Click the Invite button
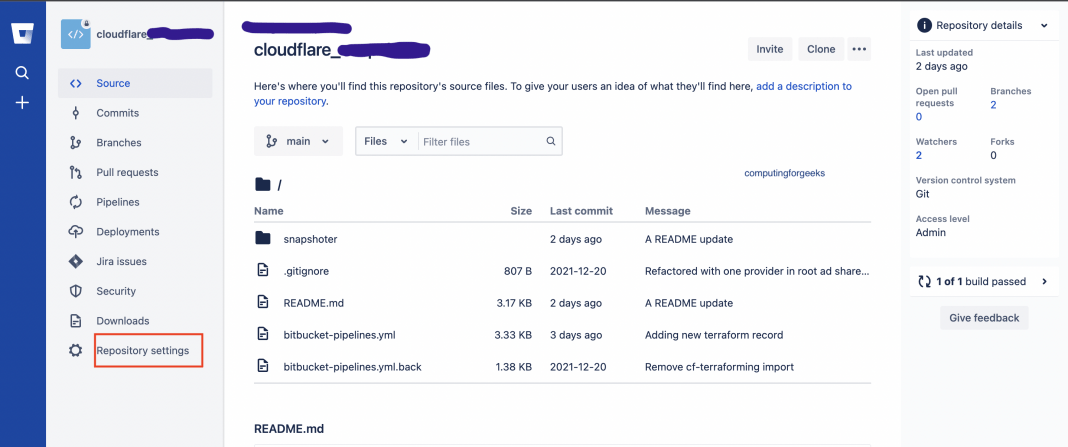1068x447 pixels. (769, 49)
